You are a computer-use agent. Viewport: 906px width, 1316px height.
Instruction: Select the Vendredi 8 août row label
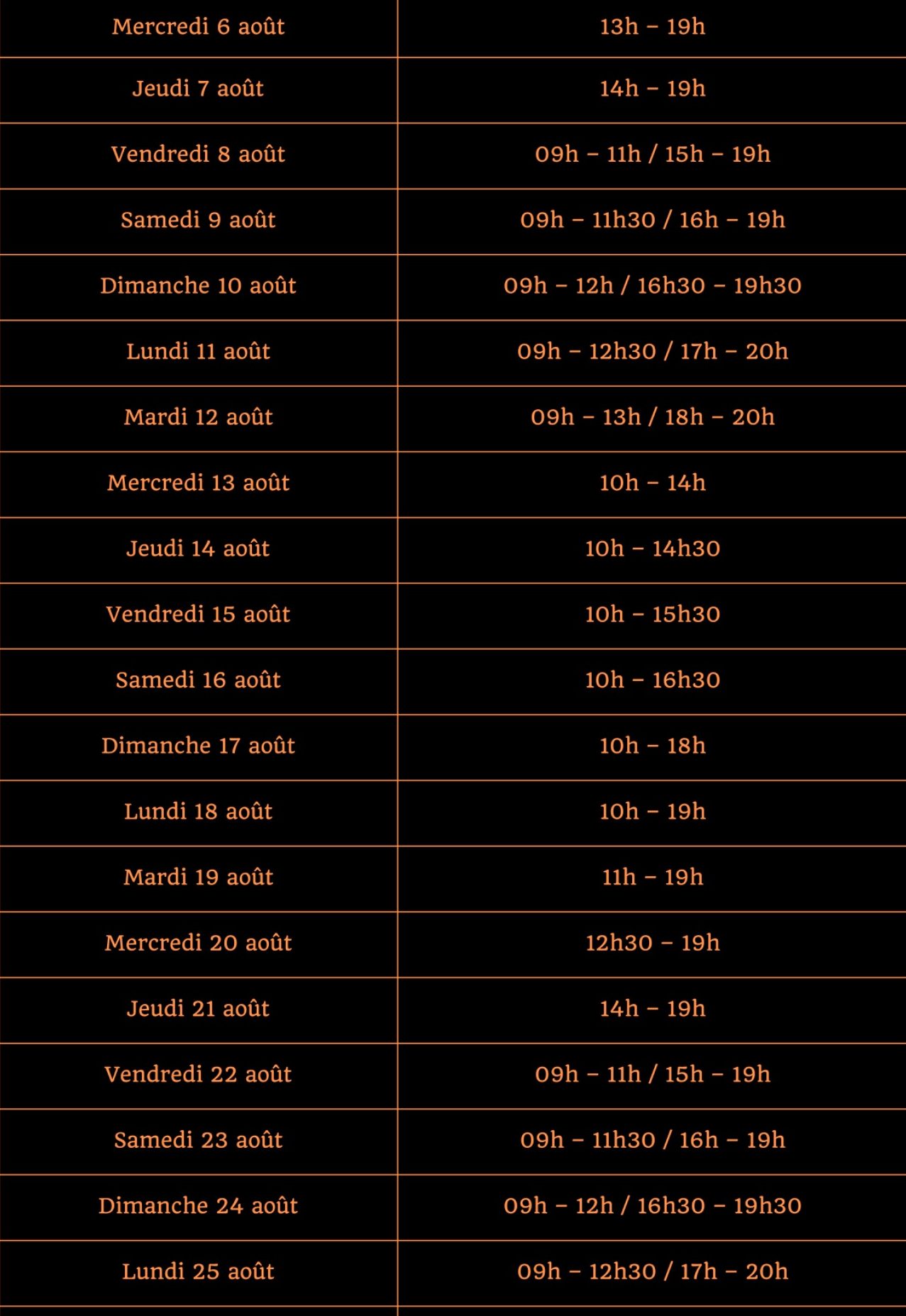pos(198,155)
